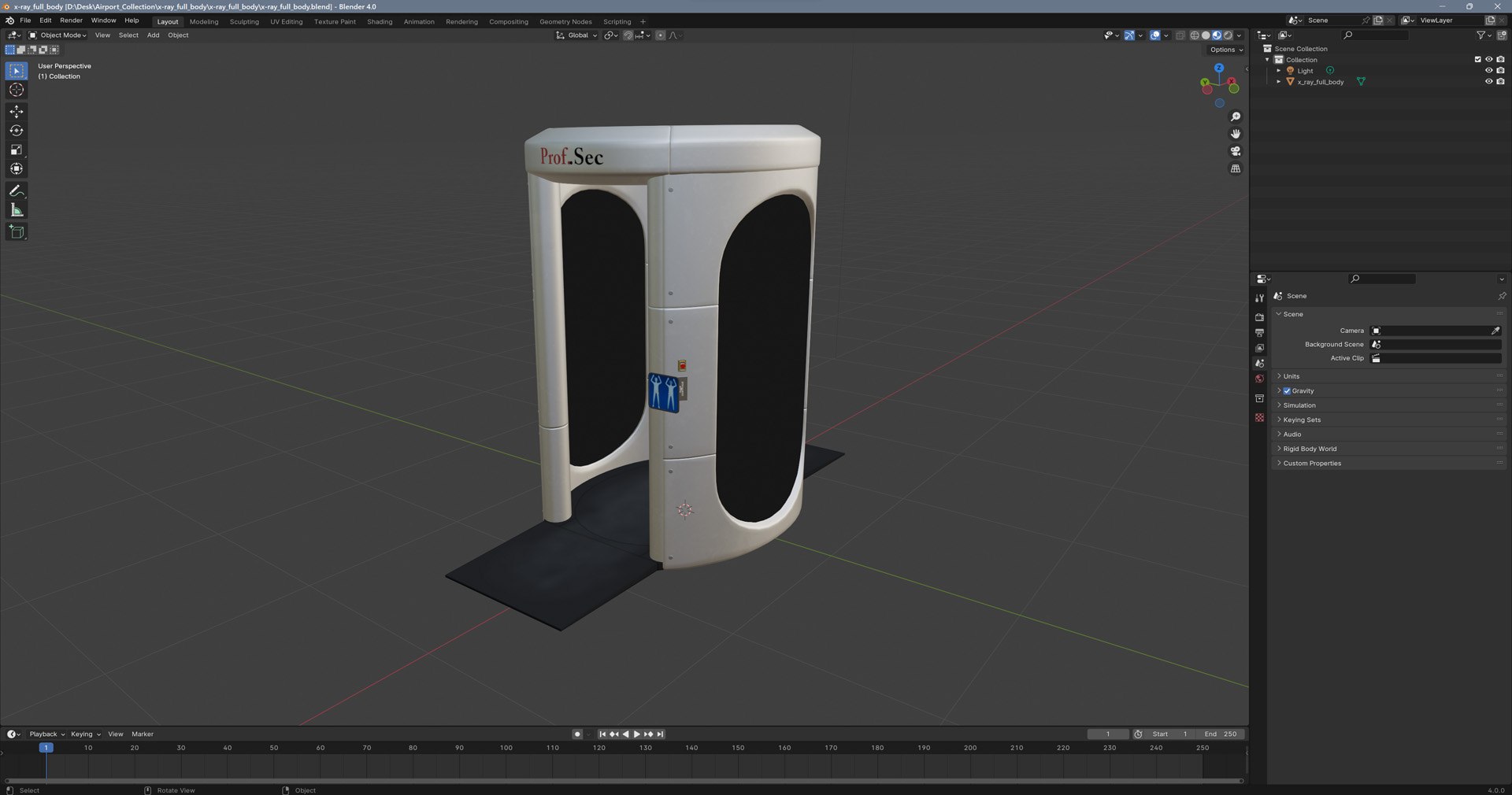
Task: Toggle snapping magnet
Action: click(x=628, y=35)
